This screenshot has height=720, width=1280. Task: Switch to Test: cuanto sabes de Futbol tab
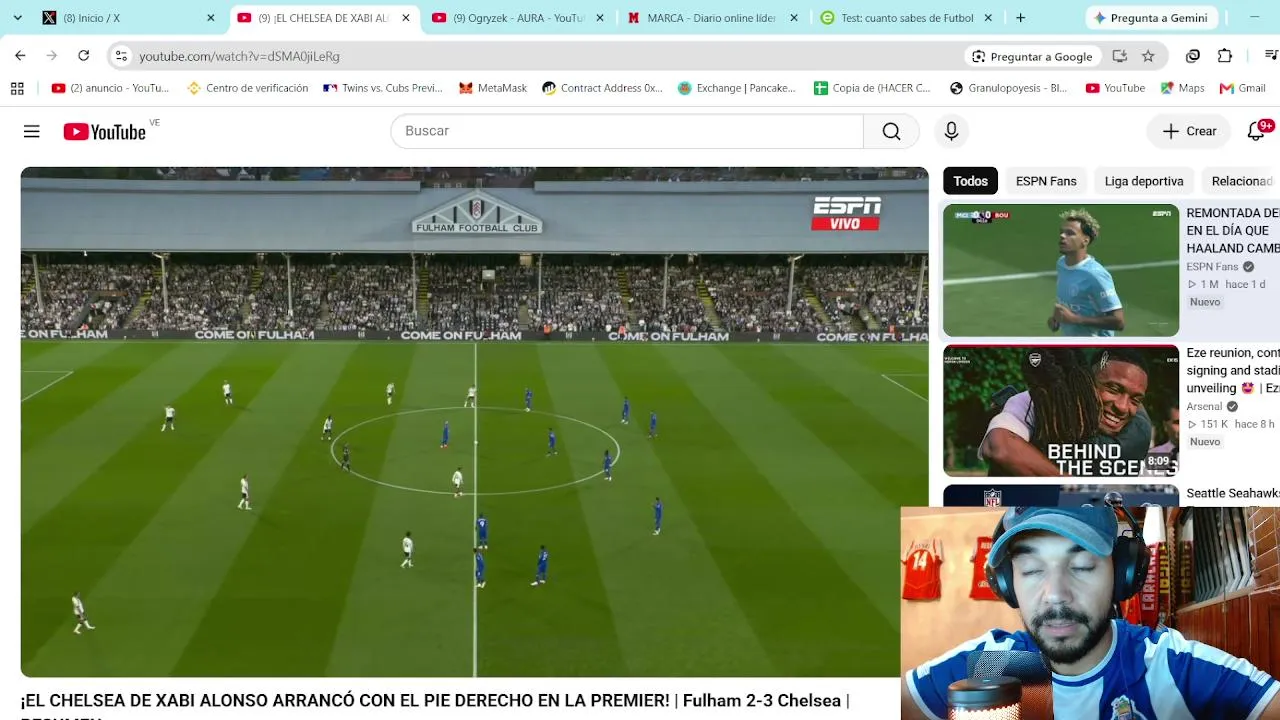coord(906,18)
